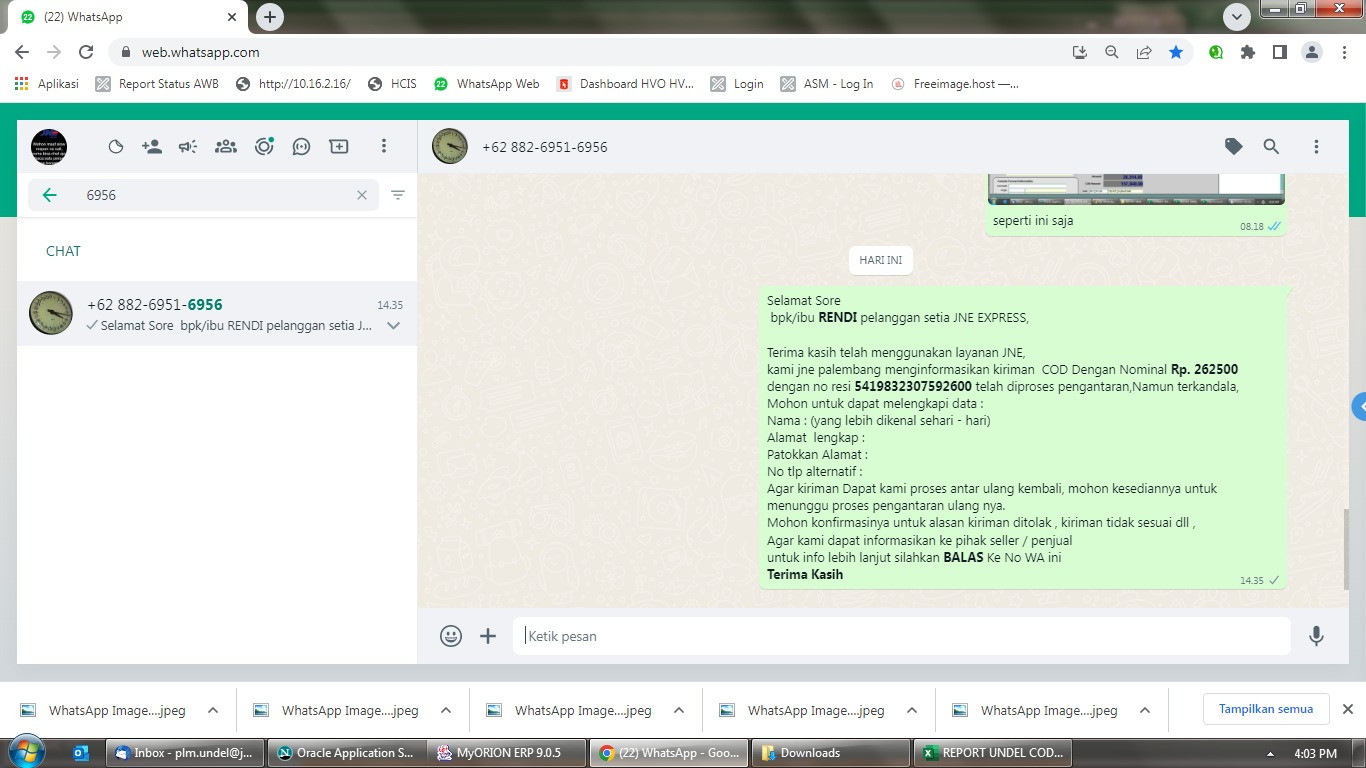
Task: Focus the Ketik pesan message box
Action: pyautogui.click(x=902, y=636)
